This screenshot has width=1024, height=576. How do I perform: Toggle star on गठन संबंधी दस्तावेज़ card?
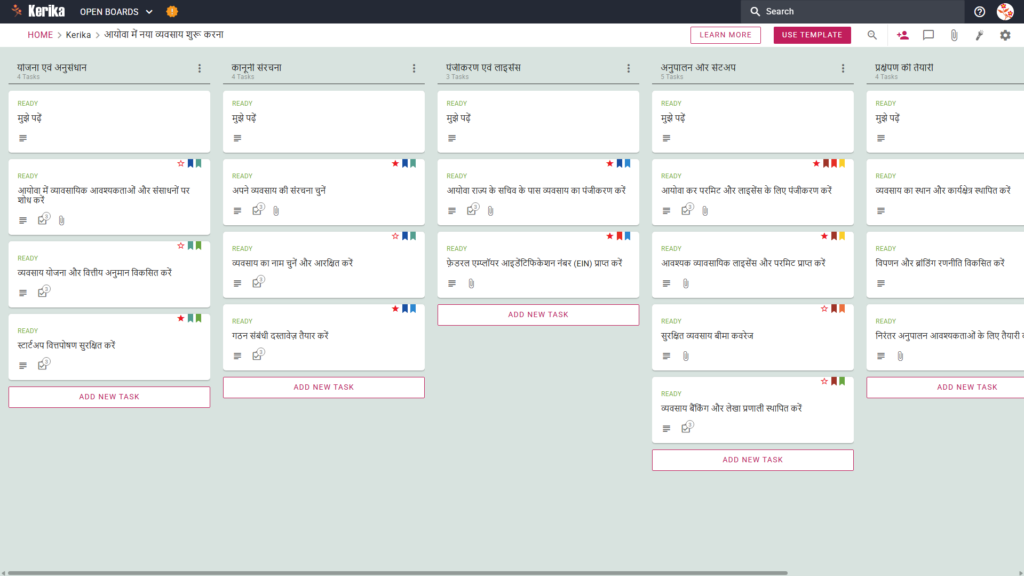(395, 308)
